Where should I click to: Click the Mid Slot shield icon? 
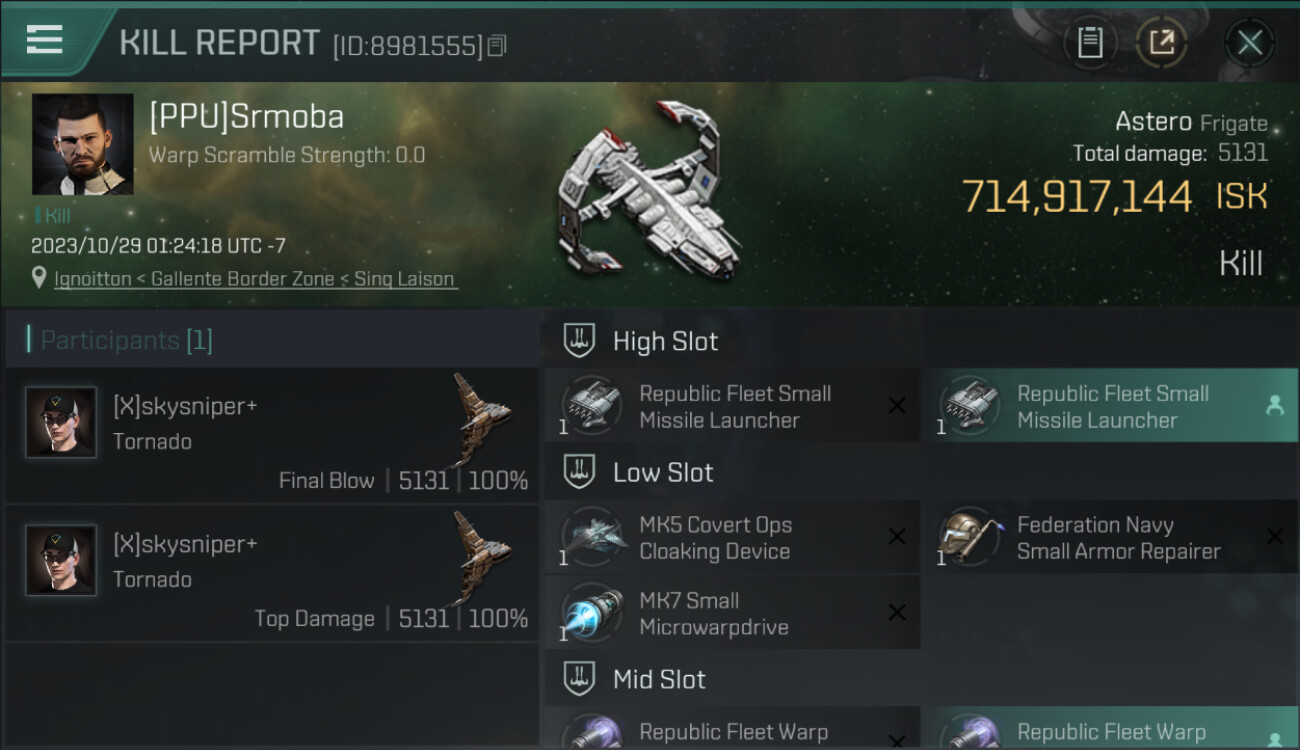pos(579,679)
